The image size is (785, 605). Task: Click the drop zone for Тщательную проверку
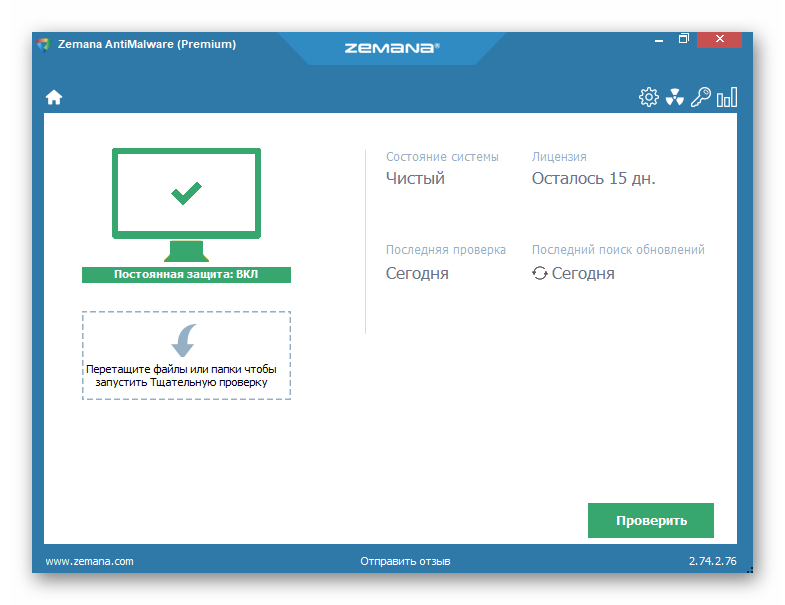(186, 356)
